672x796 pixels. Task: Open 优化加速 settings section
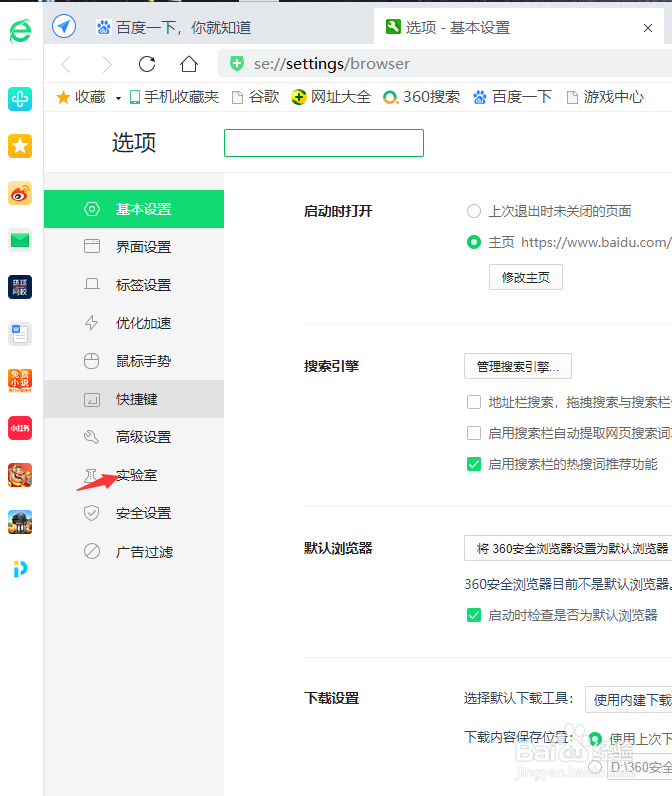click(x=134, y=323)
